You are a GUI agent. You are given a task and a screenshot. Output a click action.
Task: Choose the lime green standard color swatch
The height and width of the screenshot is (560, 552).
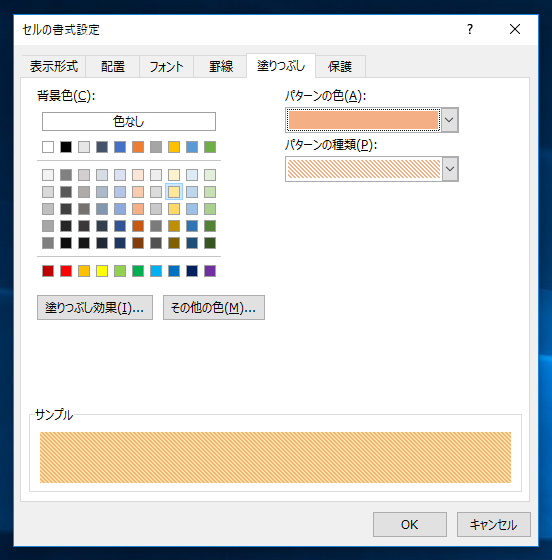point(120,271)
